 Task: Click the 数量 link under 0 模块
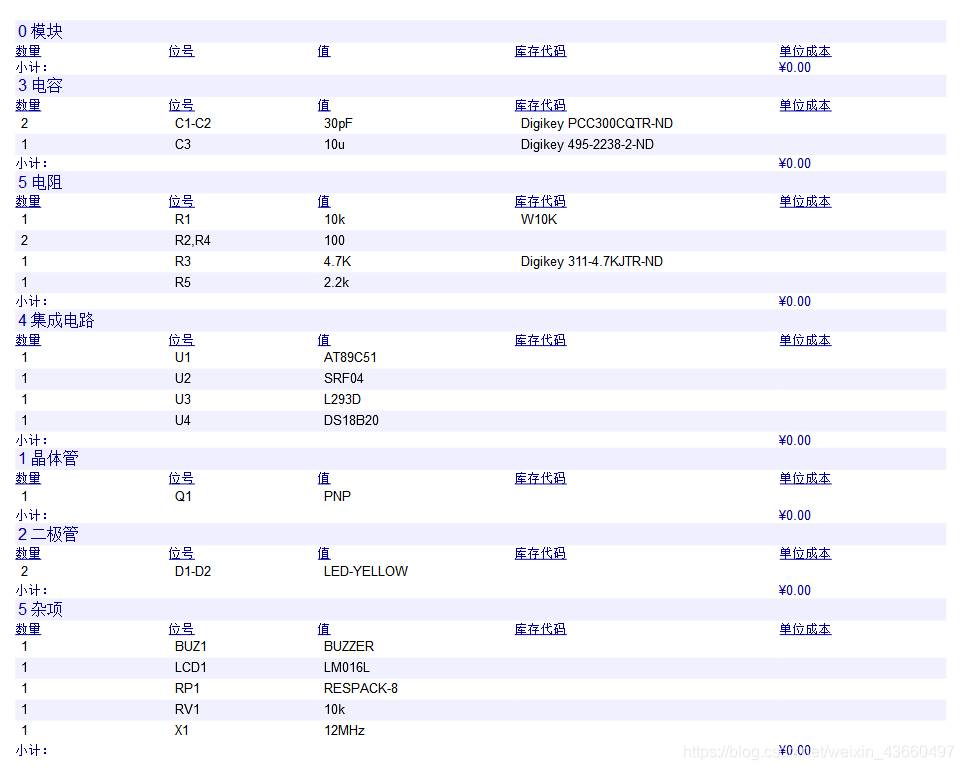click(x=28, y=51)
